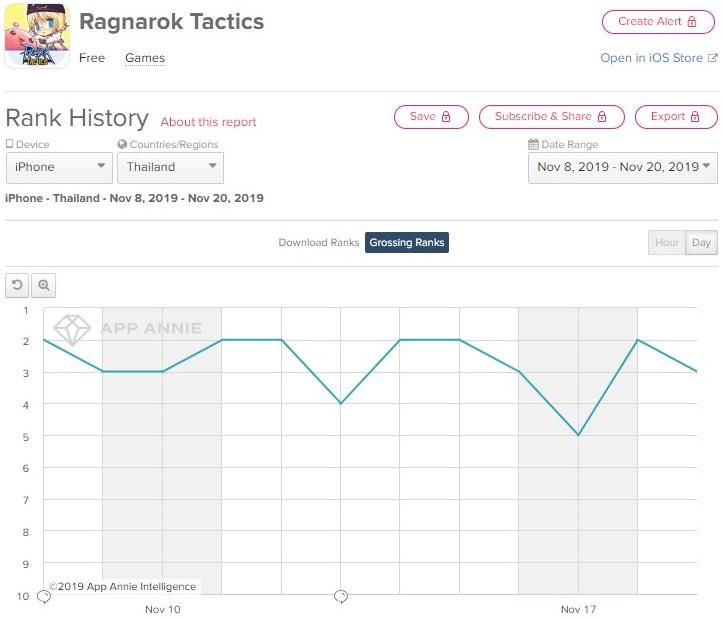This screenshot has height=620, width=724.
Task: Expand the iPhone device dropdown
Action: point(59,168)
